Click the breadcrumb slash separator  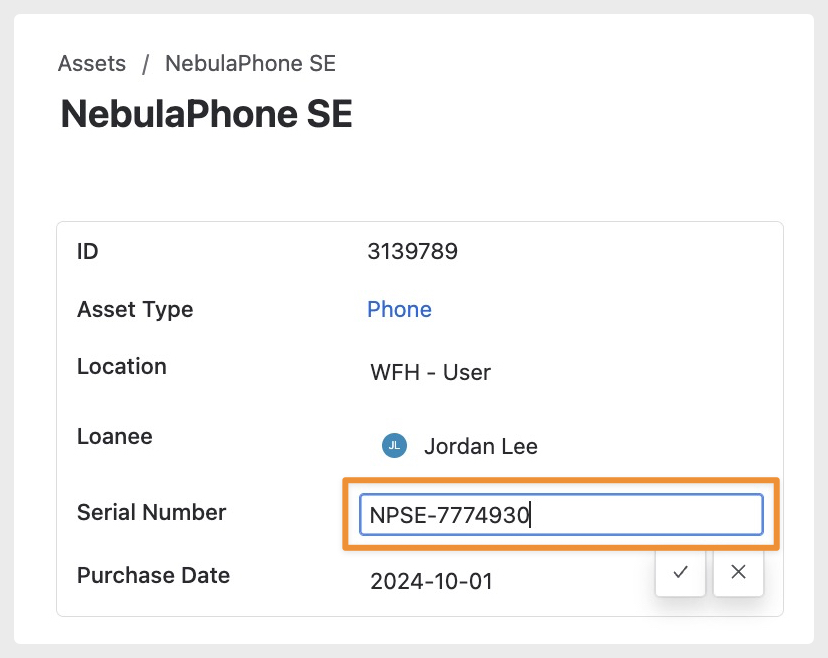(146, 64)
